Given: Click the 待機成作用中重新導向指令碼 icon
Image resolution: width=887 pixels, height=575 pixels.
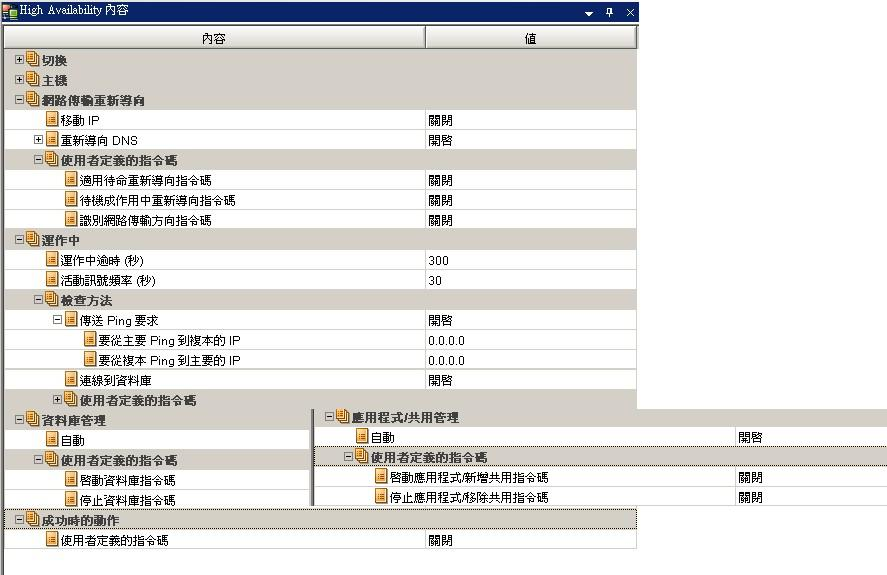Looking at the screenshot, I should (71, 199).
